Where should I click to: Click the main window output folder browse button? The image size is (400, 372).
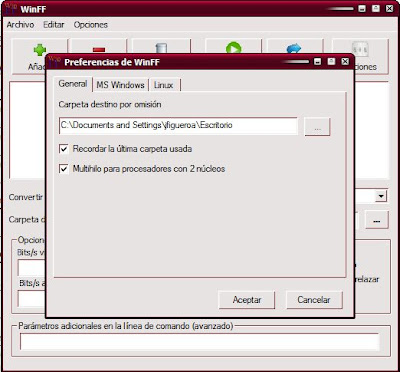[x=377, y=220]
